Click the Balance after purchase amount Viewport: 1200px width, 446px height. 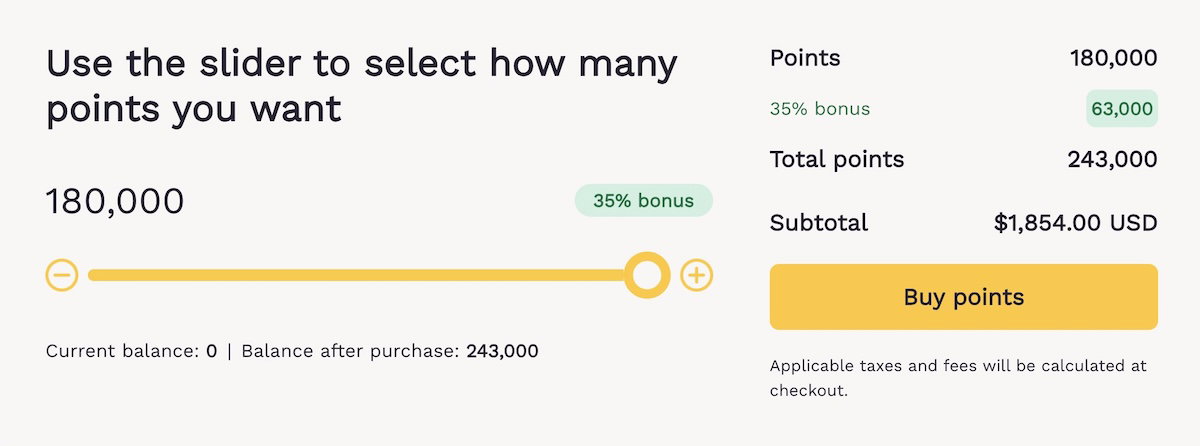point(502,351)
